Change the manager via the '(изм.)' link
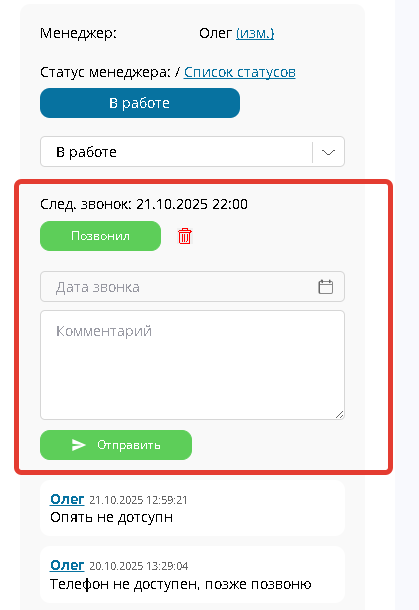Viewport: 419px width, 610px height. click(255, 33)
